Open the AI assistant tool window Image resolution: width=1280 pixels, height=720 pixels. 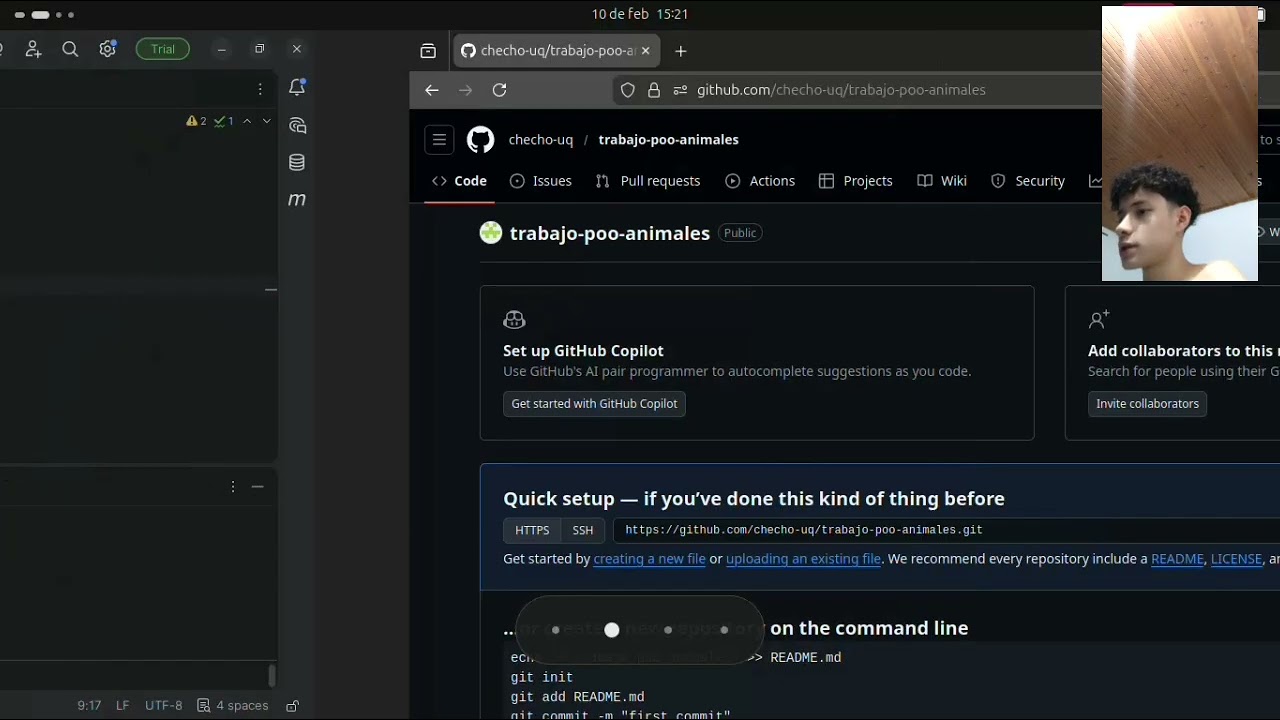pyautogui.click(x=297, y=125)
